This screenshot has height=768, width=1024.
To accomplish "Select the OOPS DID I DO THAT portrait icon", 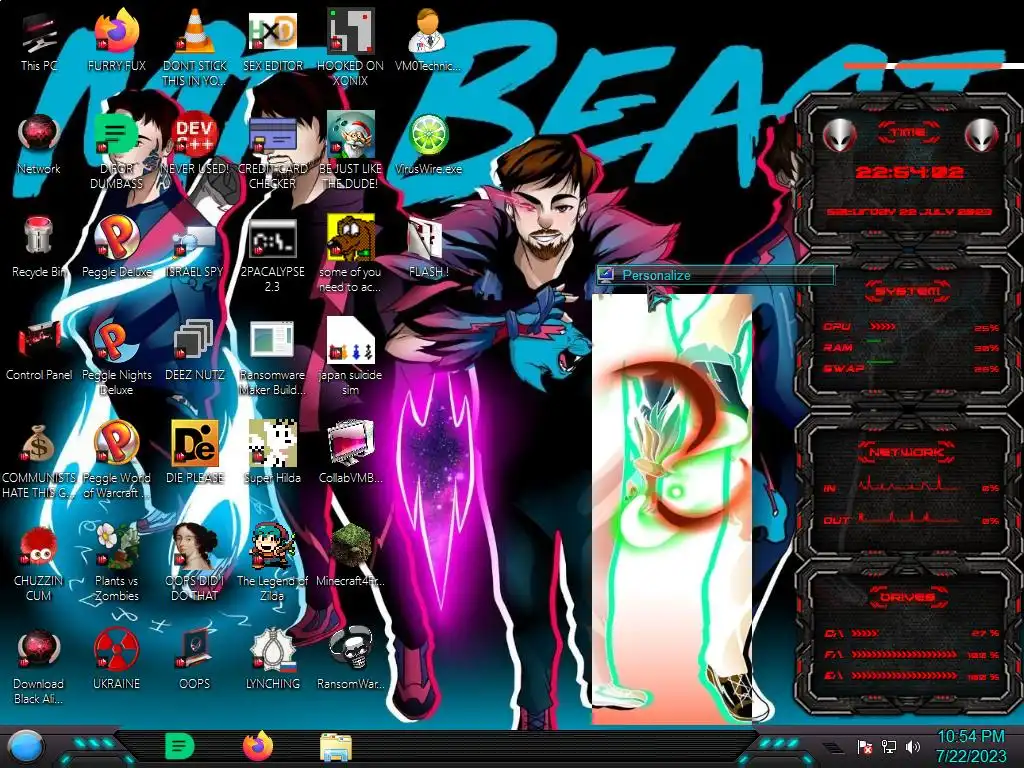I will 195,562.
